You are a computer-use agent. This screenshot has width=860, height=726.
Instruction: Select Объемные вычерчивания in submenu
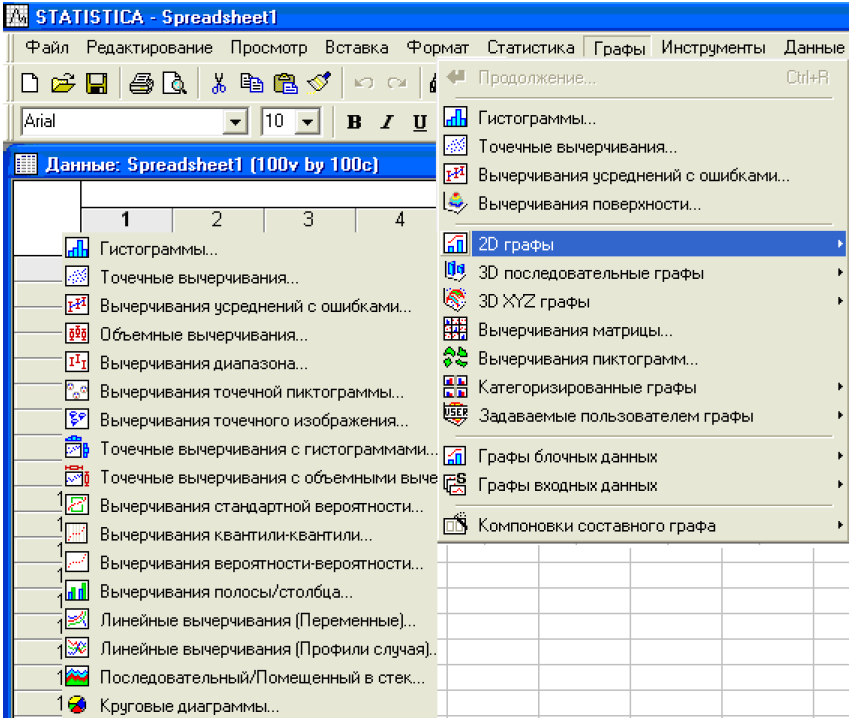tap(250, 334)
